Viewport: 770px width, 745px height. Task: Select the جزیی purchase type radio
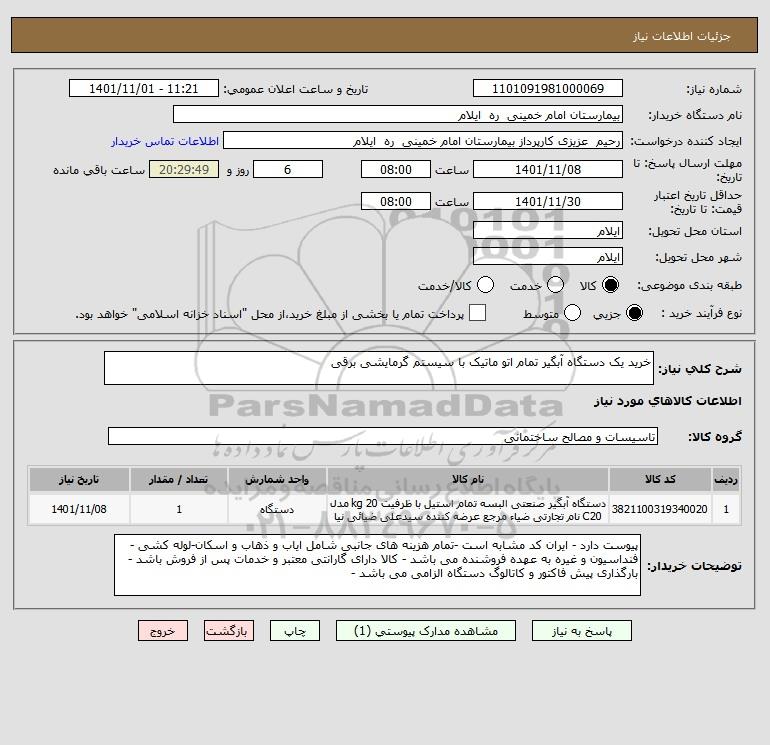tap(634, 313)
